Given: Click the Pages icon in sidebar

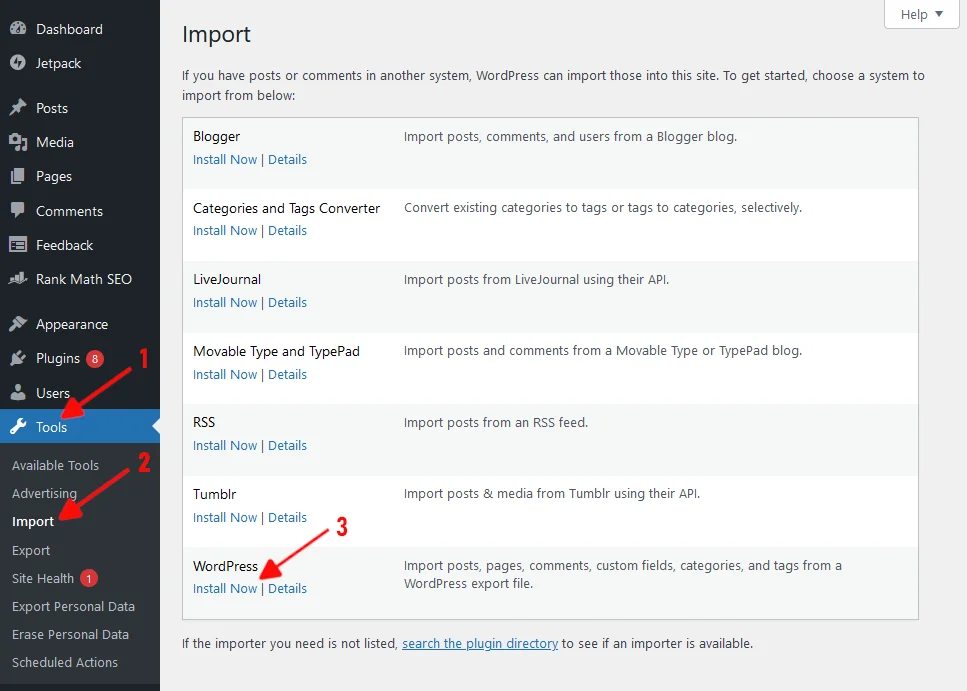Looking at the screenshot, I should click(x=18, y=176).
